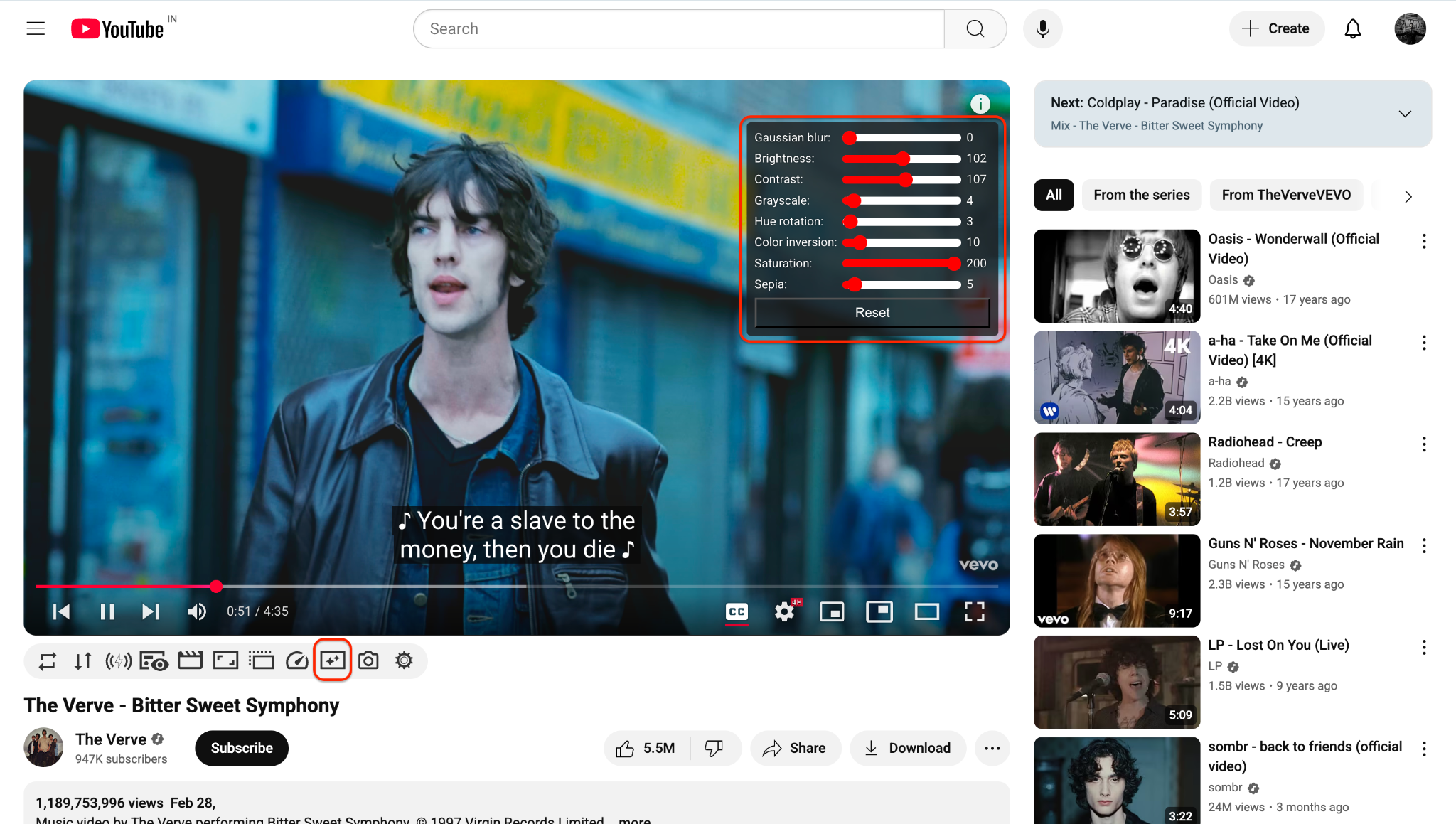Select From the series chip
The image size is (1456, 824).
[x=1141, y=195]
